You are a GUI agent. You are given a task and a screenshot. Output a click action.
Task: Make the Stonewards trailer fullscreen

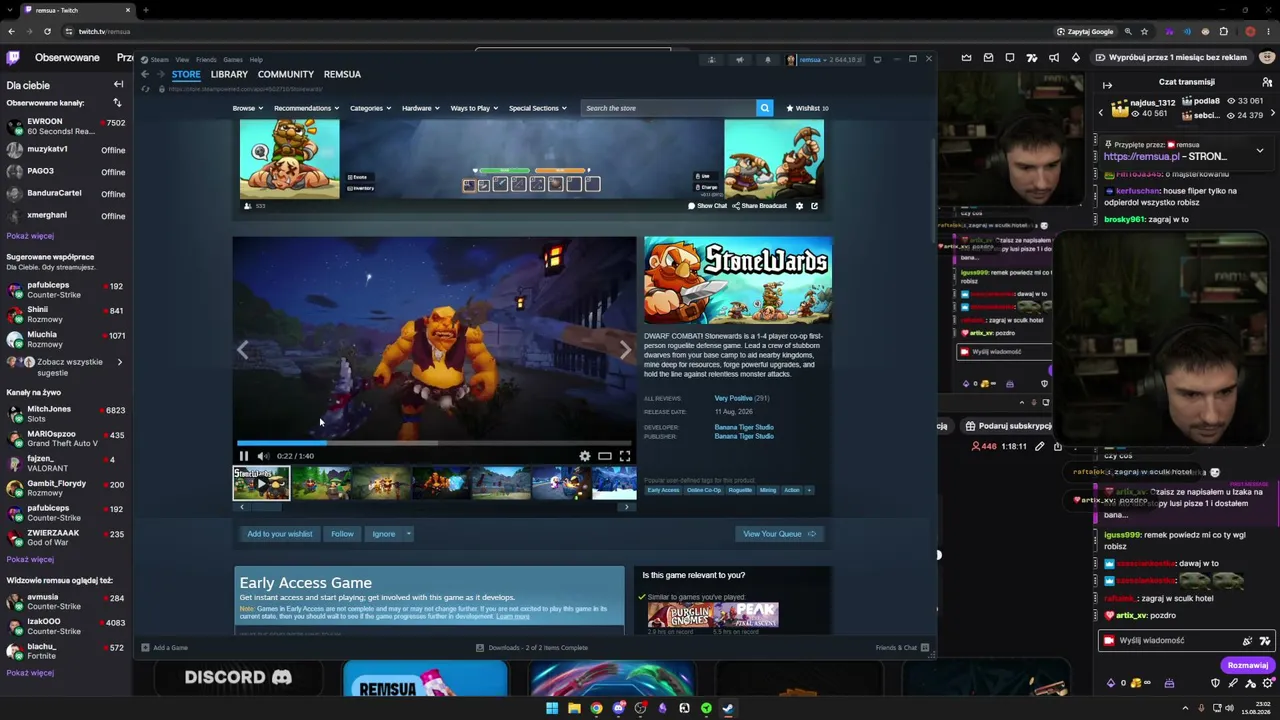(625, 456)
